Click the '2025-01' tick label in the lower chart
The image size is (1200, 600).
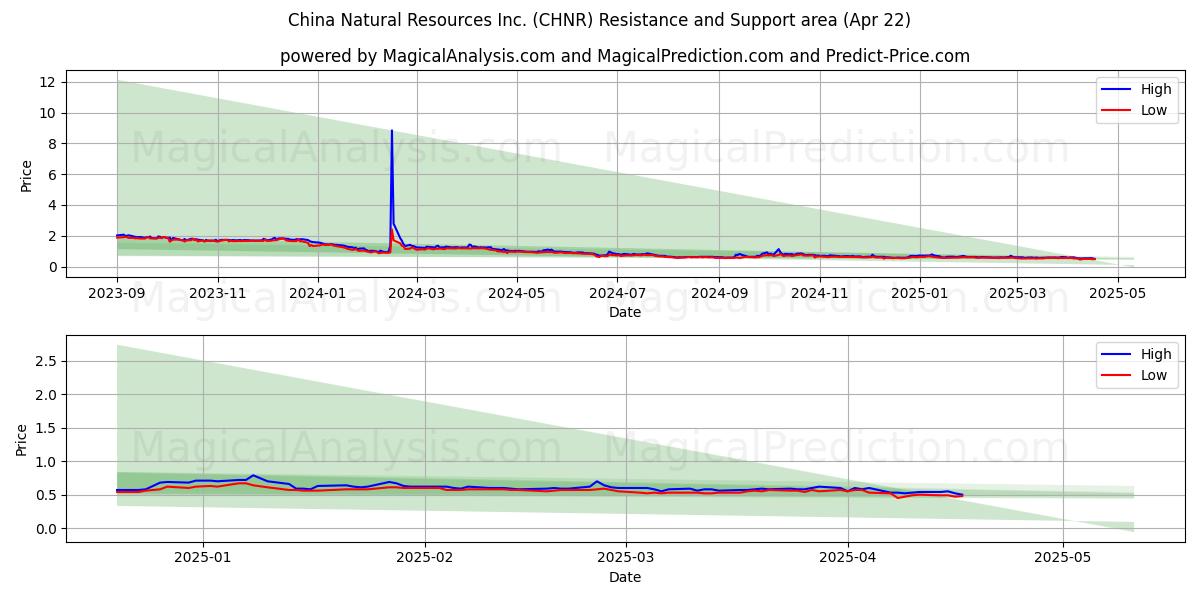(x=203, y=558)
